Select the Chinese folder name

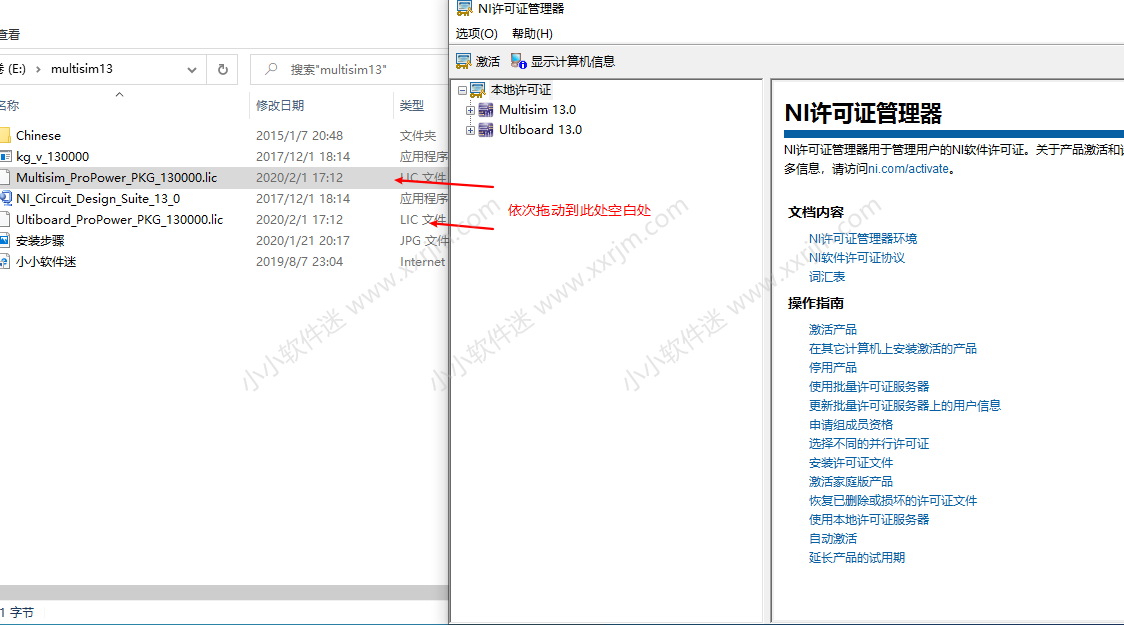pos(38,135)
